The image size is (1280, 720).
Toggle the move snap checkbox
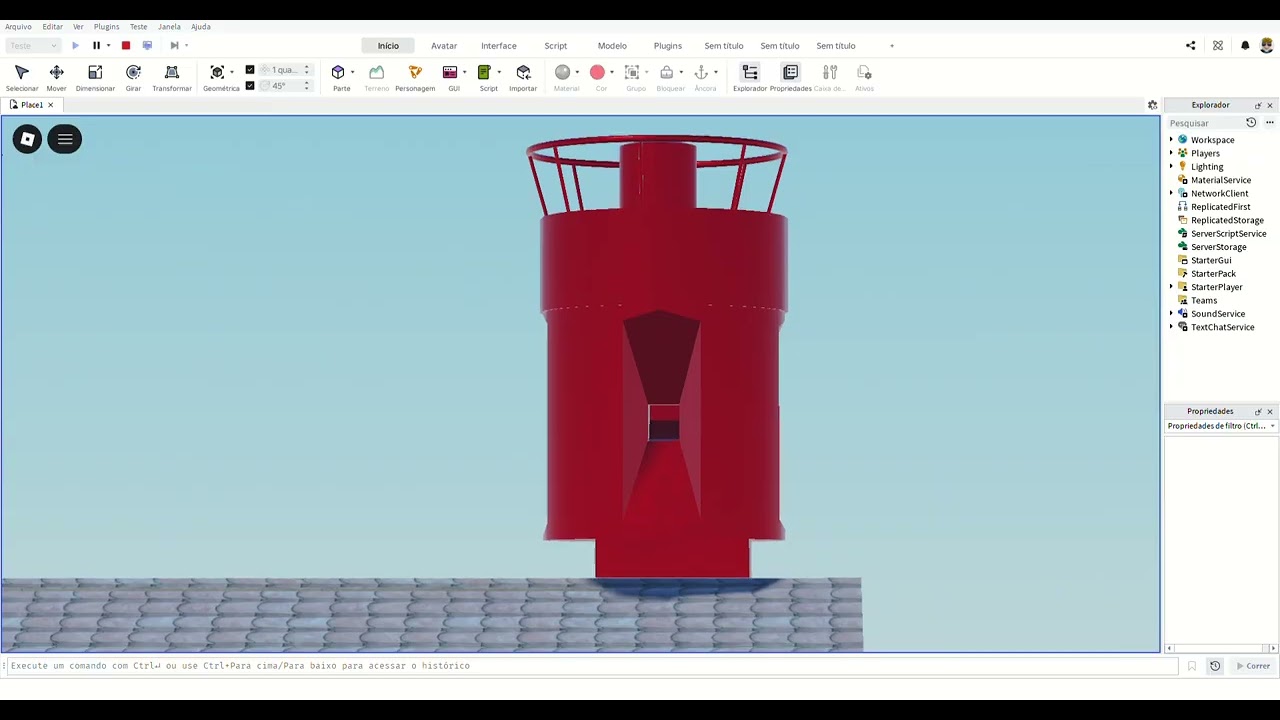click(250, 70)
